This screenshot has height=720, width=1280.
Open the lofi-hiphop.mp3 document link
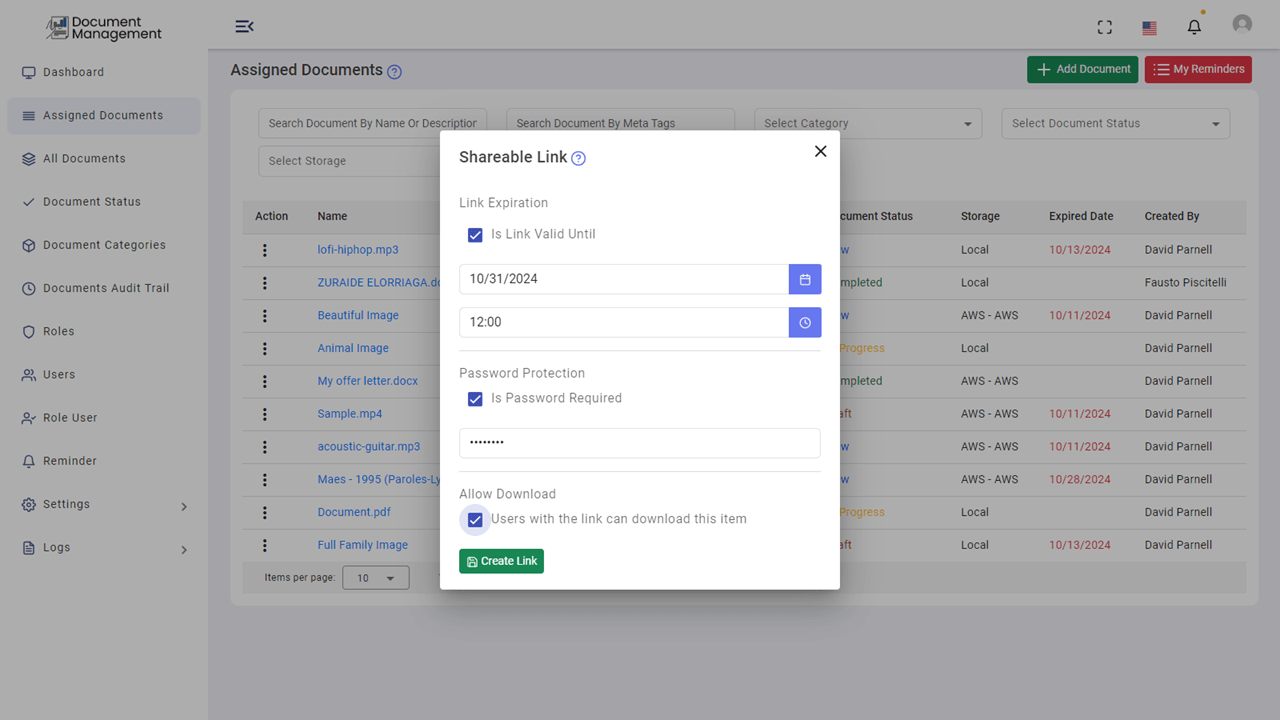click(357, 249)
